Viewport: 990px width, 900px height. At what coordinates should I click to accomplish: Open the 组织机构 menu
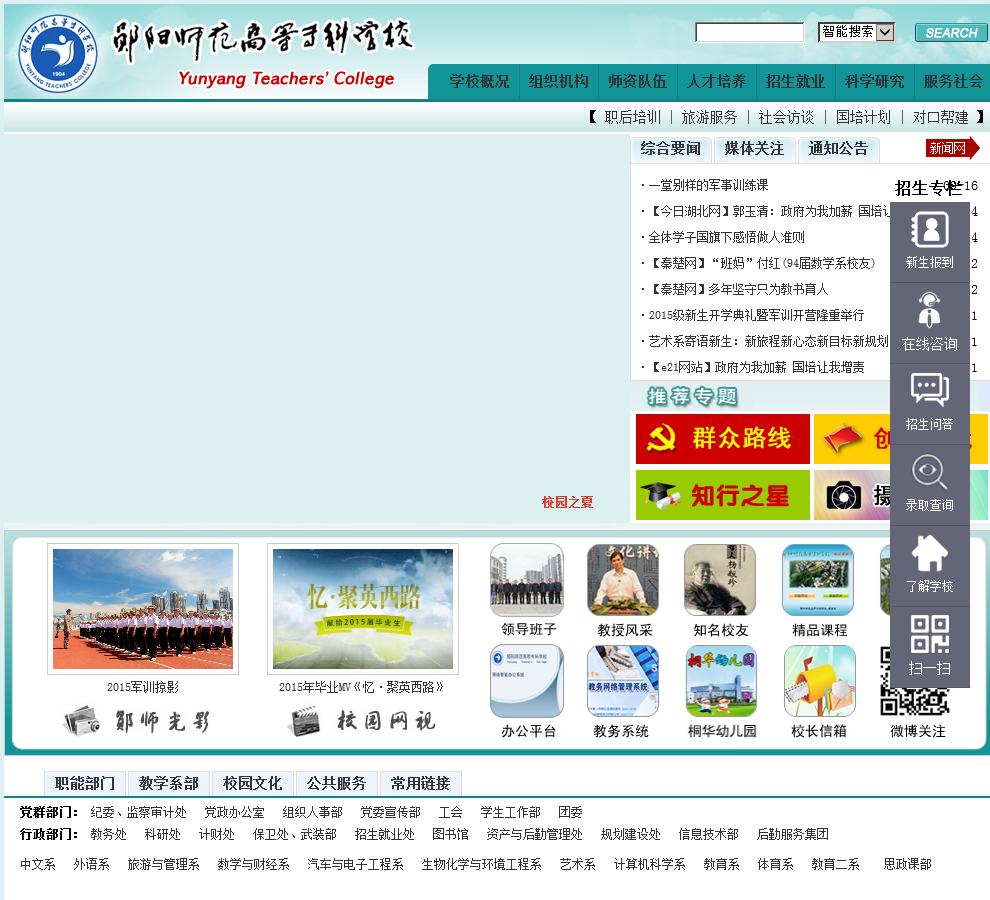(x=559, y=81)
